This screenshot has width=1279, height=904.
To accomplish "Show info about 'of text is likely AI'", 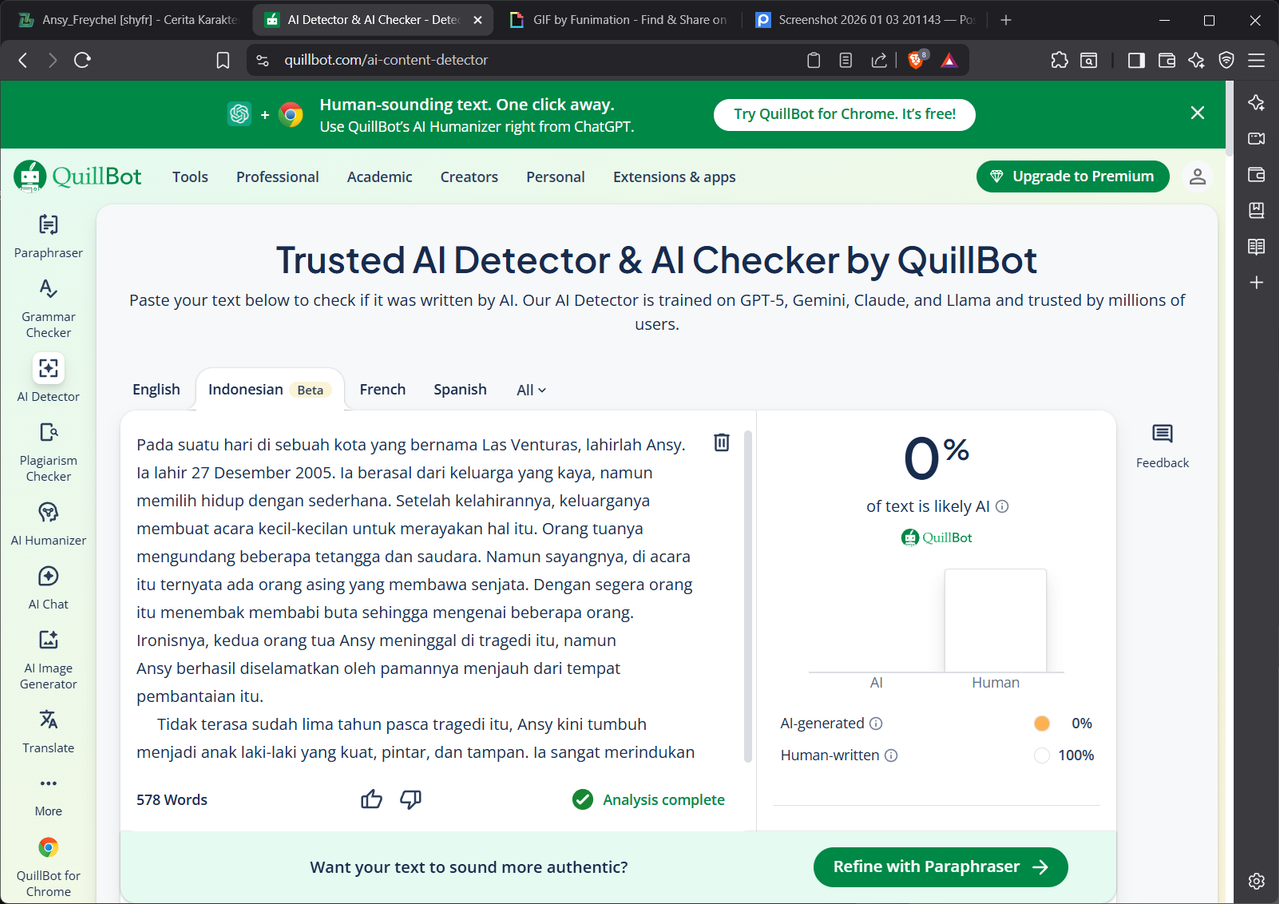I will [x=1002, y=506].
